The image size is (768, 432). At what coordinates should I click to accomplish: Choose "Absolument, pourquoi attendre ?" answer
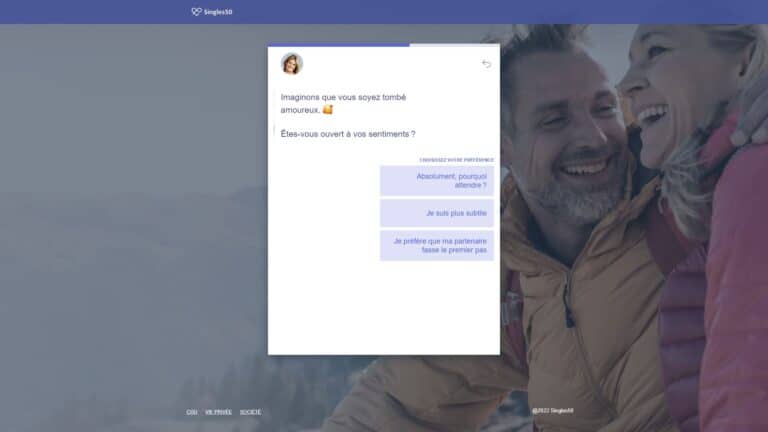437,181
